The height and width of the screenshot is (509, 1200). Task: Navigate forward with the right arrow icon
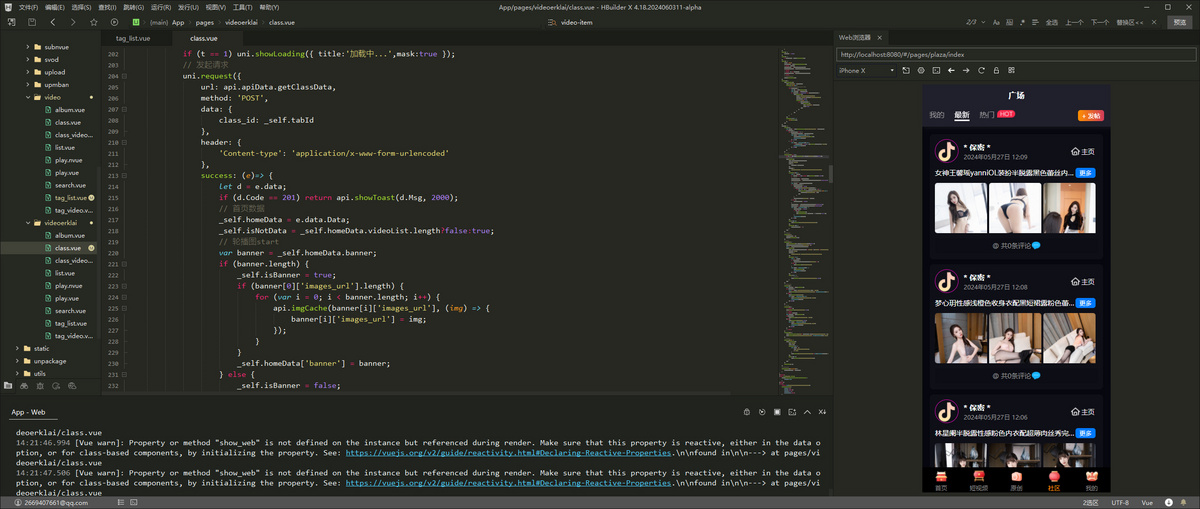(73, 21)
